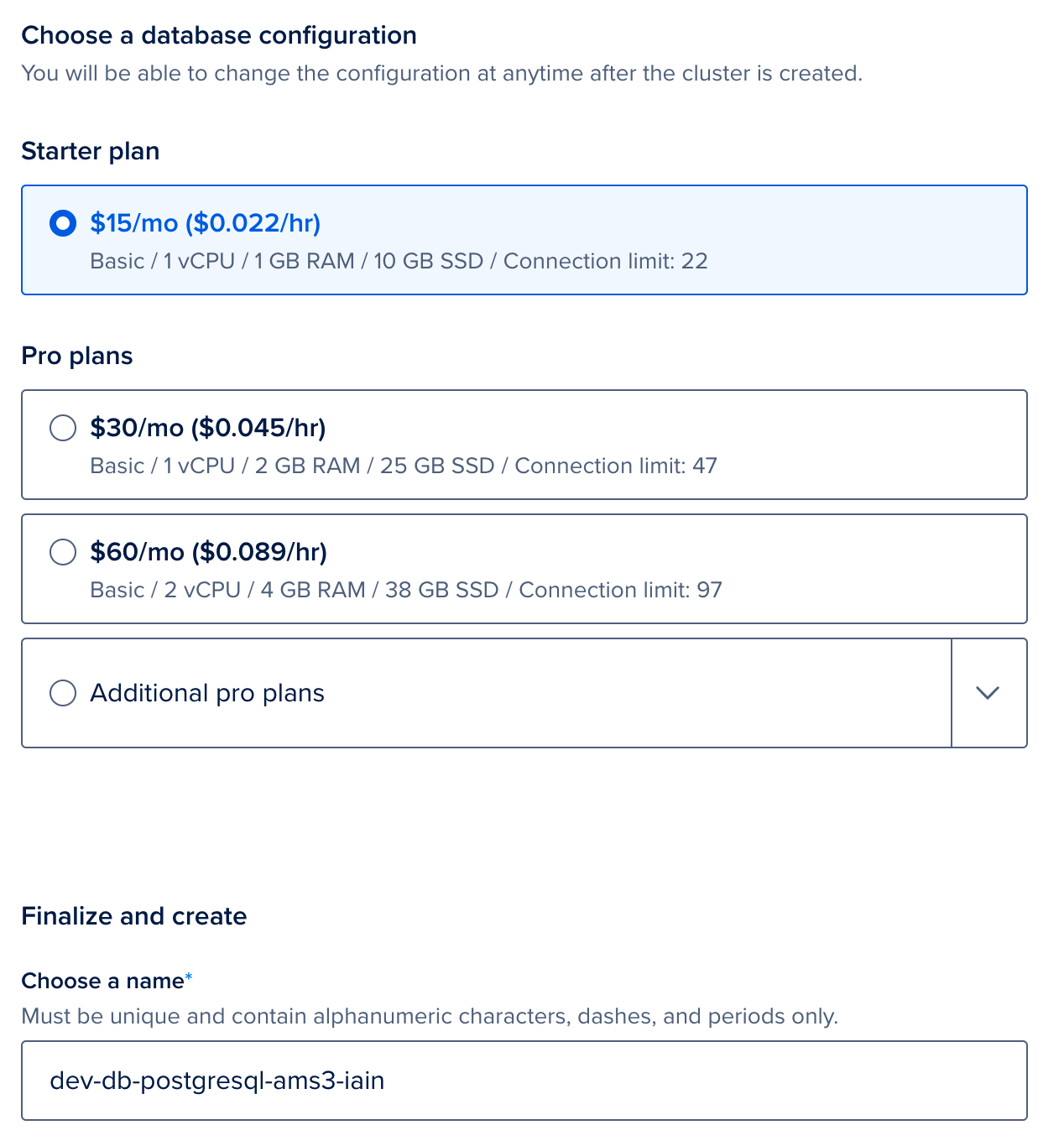The width and height of the screenshot is (1064, 1146).
Task: Select the $15/mo starter plan radio button
Action: [63, 223]
